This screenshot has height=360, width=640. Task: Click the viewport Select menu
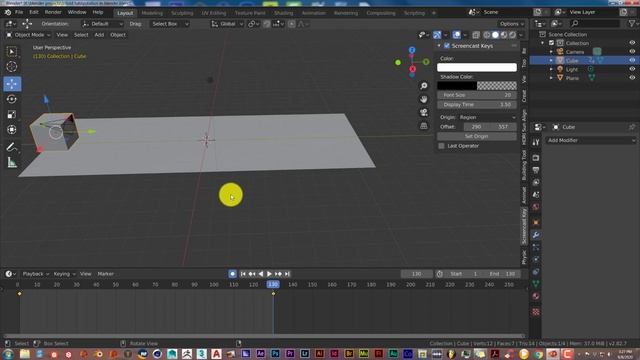pos(81,35)
